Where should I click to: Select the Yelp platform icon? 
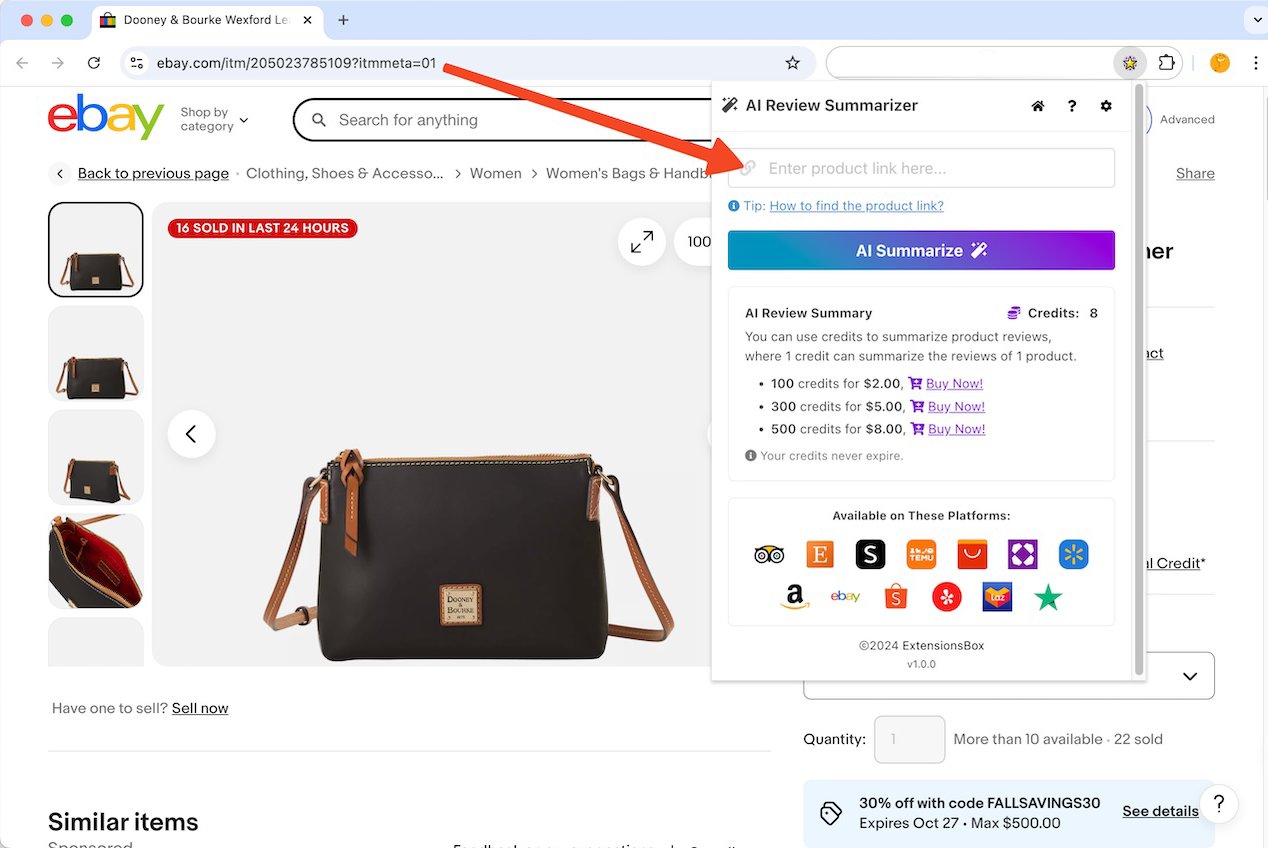pyautogui.click(x=946, y=596)
